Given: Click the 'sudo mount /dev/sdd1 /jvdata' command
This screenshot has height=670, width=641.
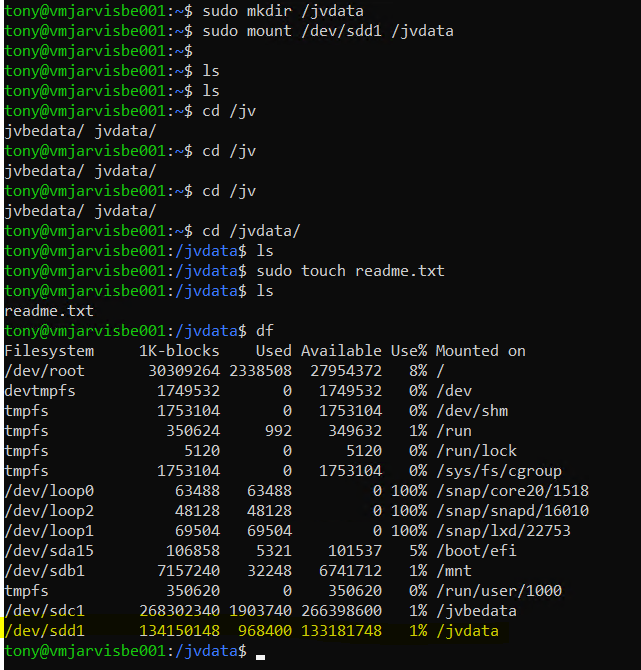Looking at the screenshot, I should (328, 31).
